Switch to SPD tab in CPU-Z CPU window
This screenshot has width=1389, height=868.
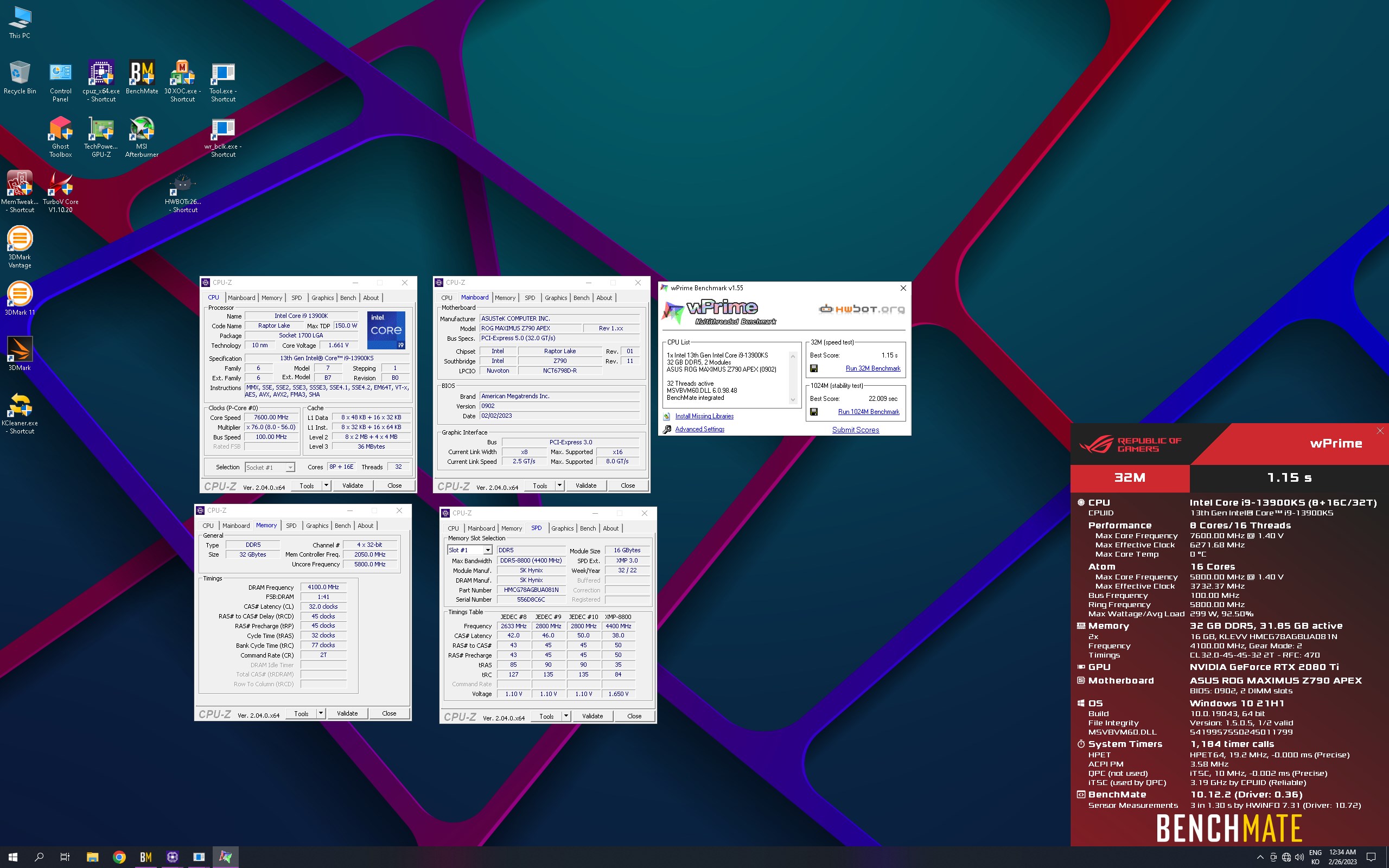pos(296,298)
